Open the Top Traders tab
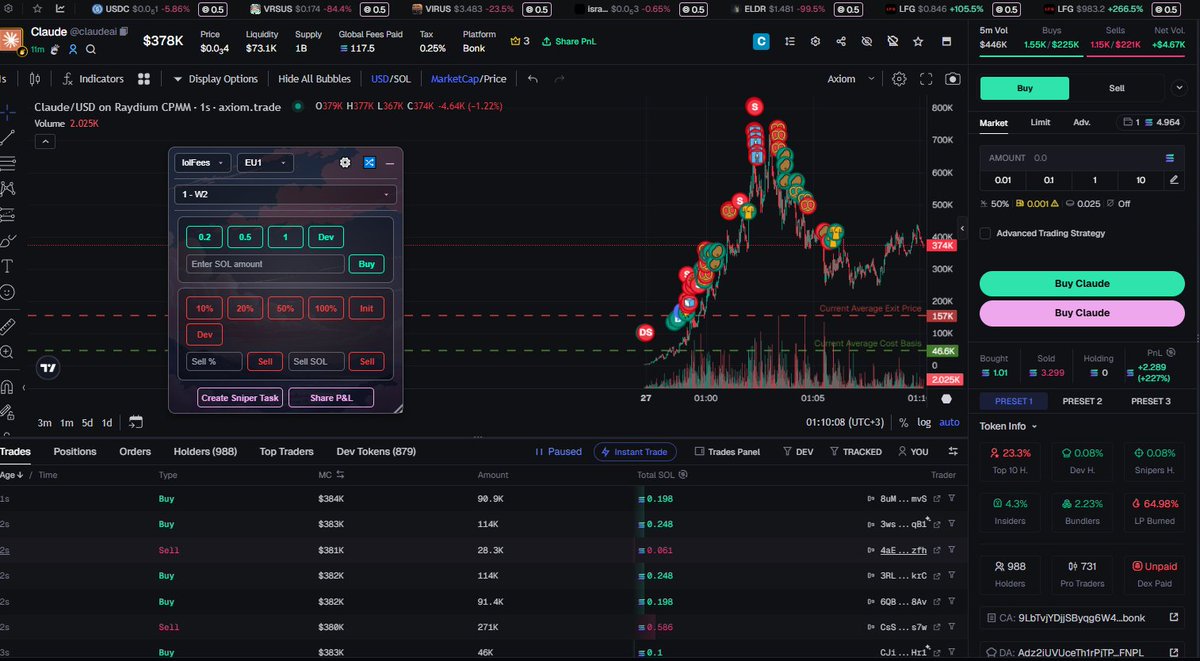Image resolution: width=1200 pixels, height=661 pixels. (x=286, y=452)
